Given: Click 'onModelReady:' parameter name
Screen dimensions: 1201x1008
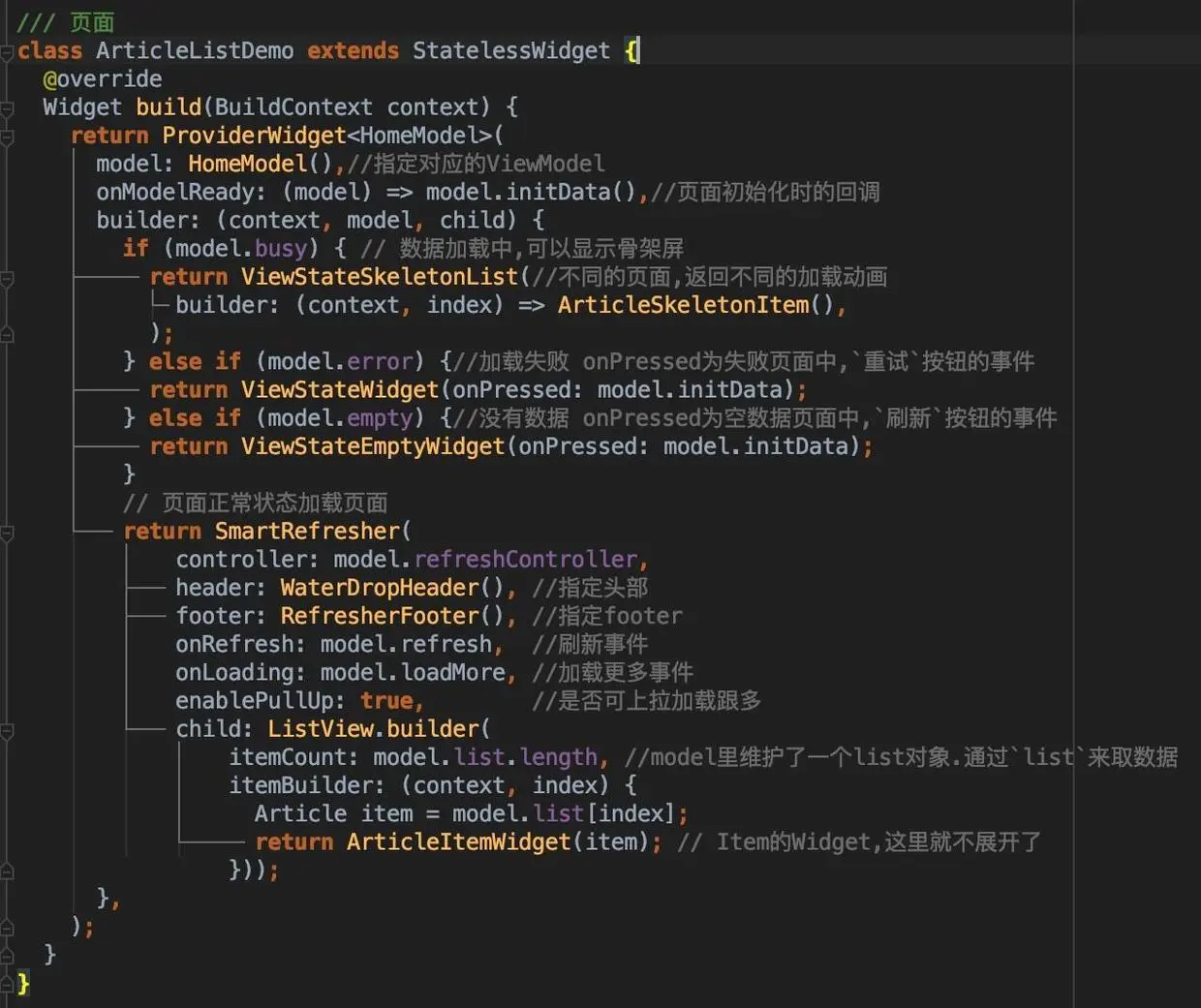Looking at the screenshot, I should click(181, 192).
